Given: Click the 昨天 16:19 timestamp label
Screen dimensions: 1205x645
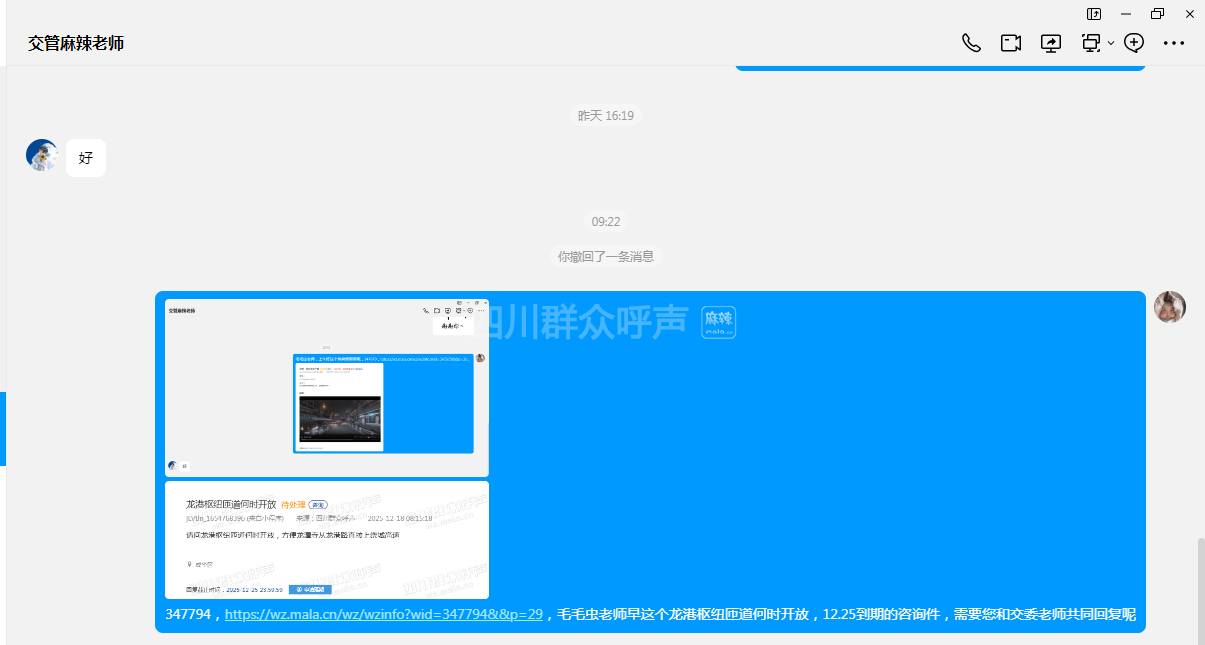Looking at the screenshot, I should click(605, 116).
